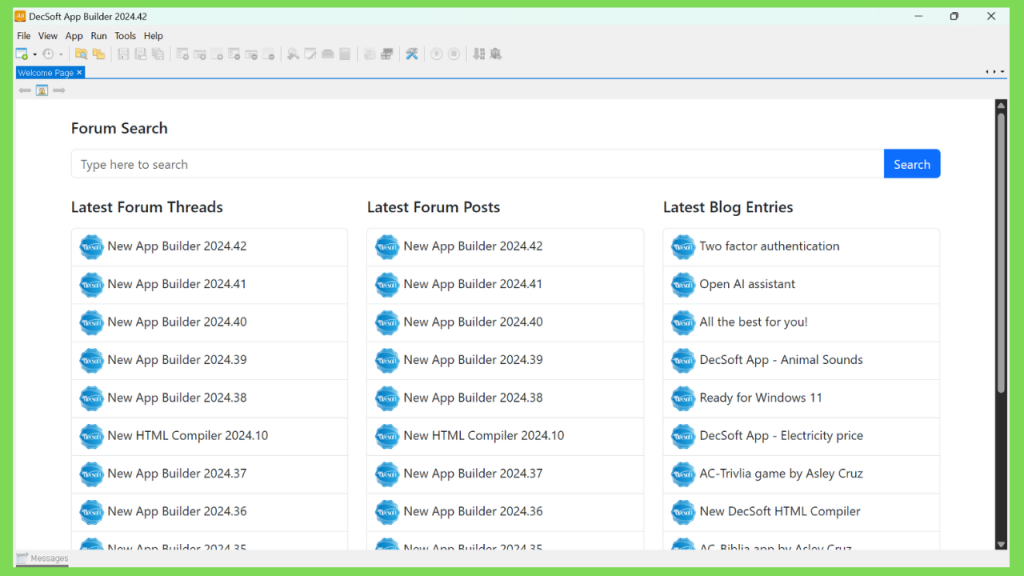Click the blue Search button
This screenshot has width=1024, height=576.
912,164
